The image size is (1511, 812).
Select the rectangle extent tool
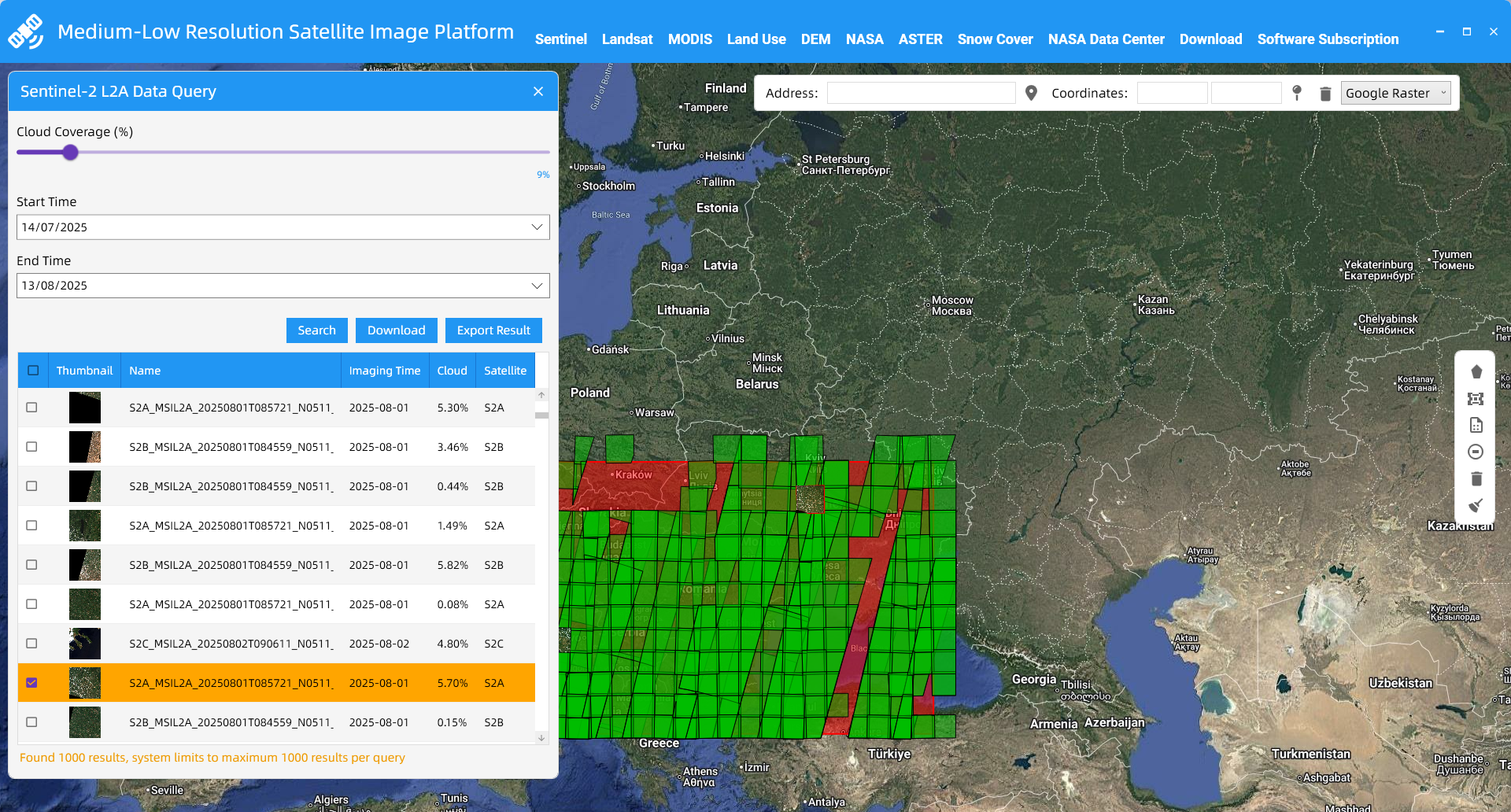click(1476, 399)
